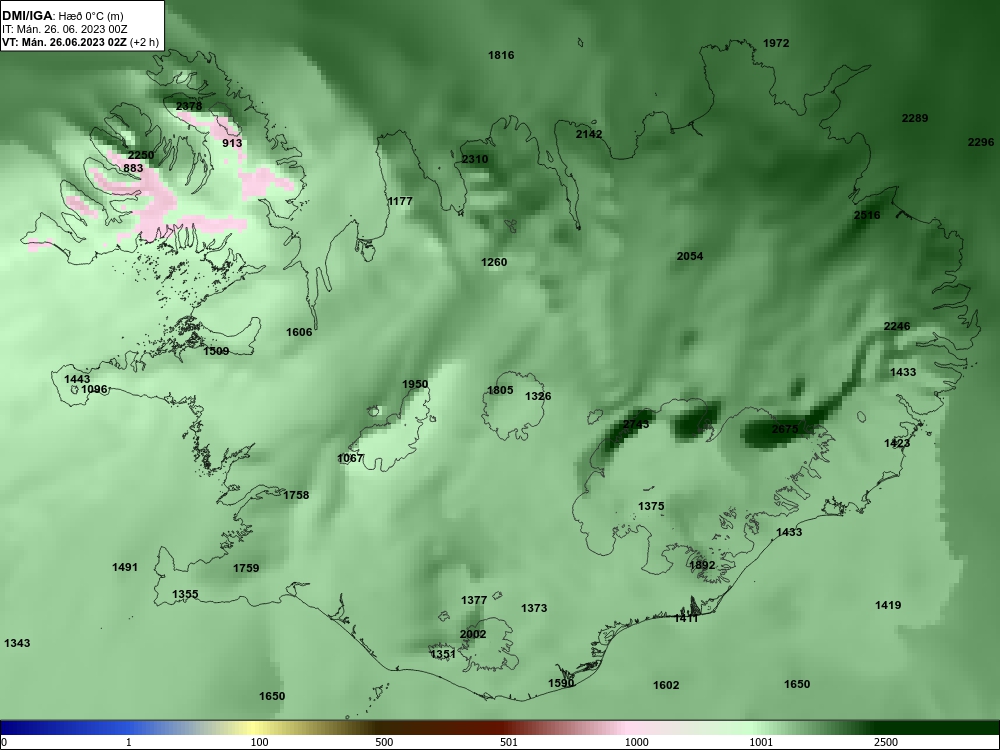Click the 1491 value off the west coast
The height and width of the screenshot is (750, 1000).
125,568
